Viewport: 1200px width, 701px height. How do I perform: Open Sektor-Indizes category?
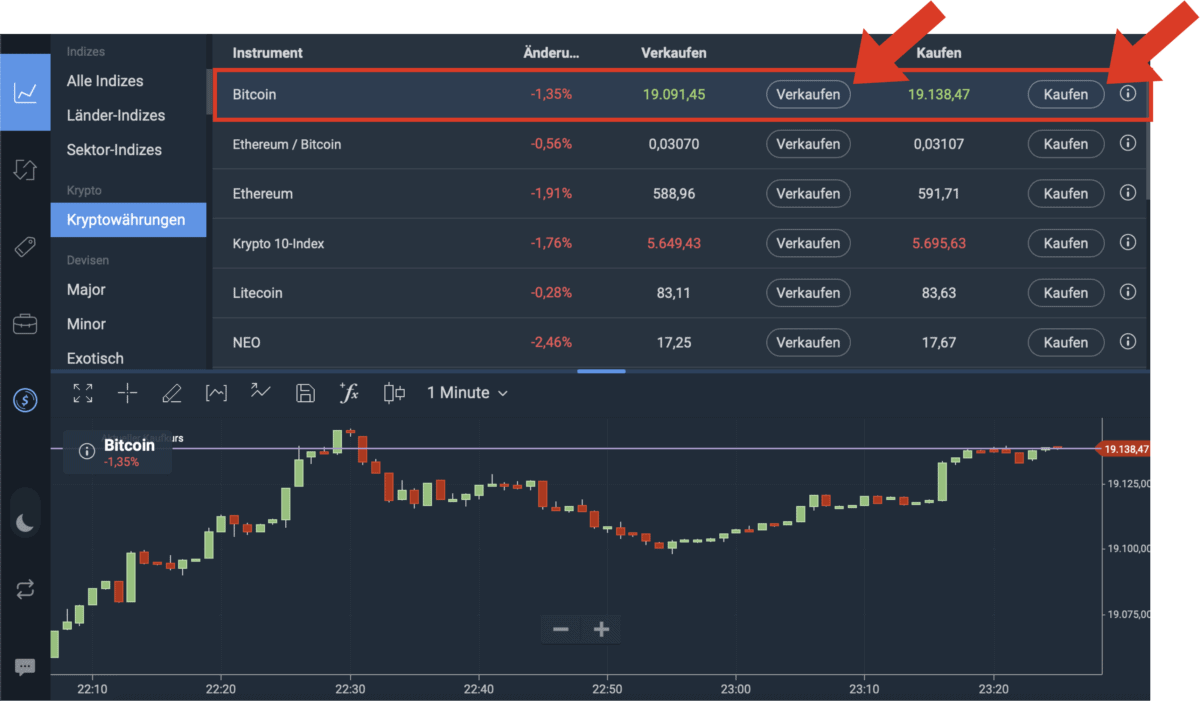(114, 150)
